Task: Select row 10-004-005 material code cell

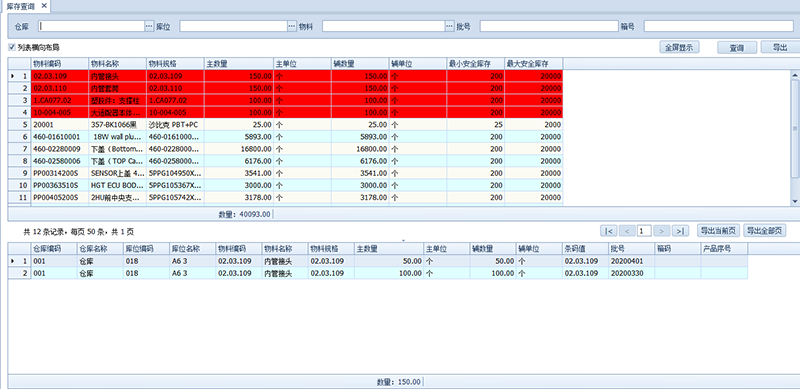Action: [60, 112]
